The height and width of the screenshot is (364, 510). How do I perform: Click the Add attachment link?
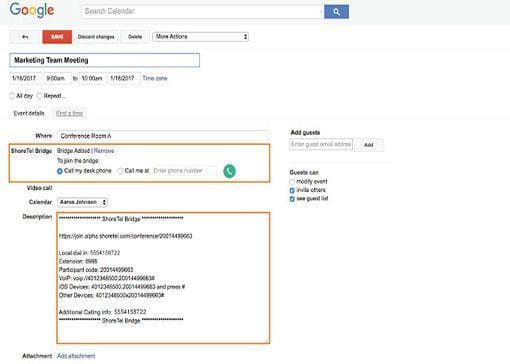point(76,356)
